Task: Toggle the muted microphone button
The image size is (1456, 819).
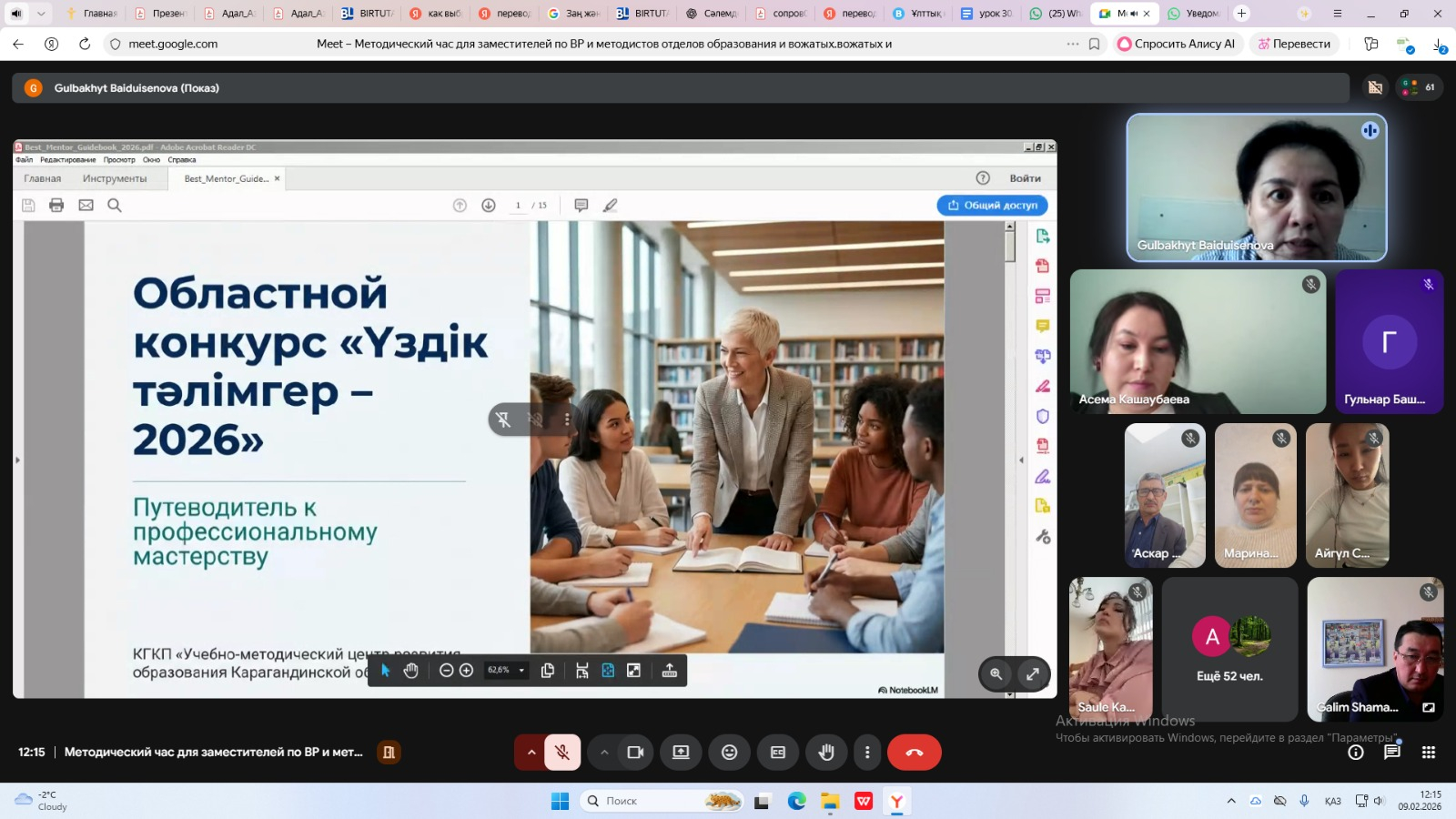Action: click(562, 753)
